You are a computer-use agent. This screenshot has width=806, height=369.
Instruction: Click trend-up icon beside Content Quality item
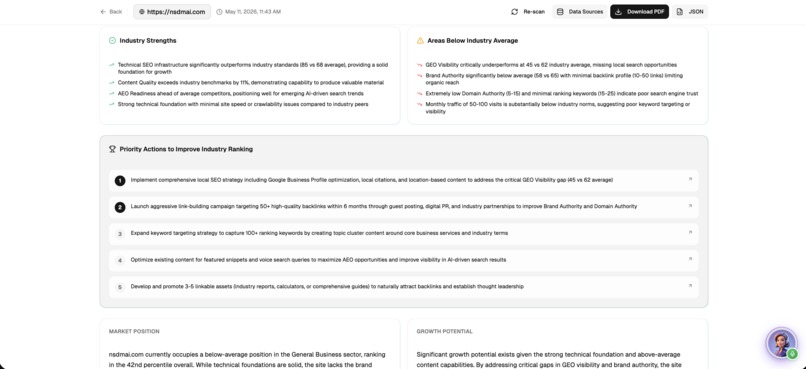[112, 83]
